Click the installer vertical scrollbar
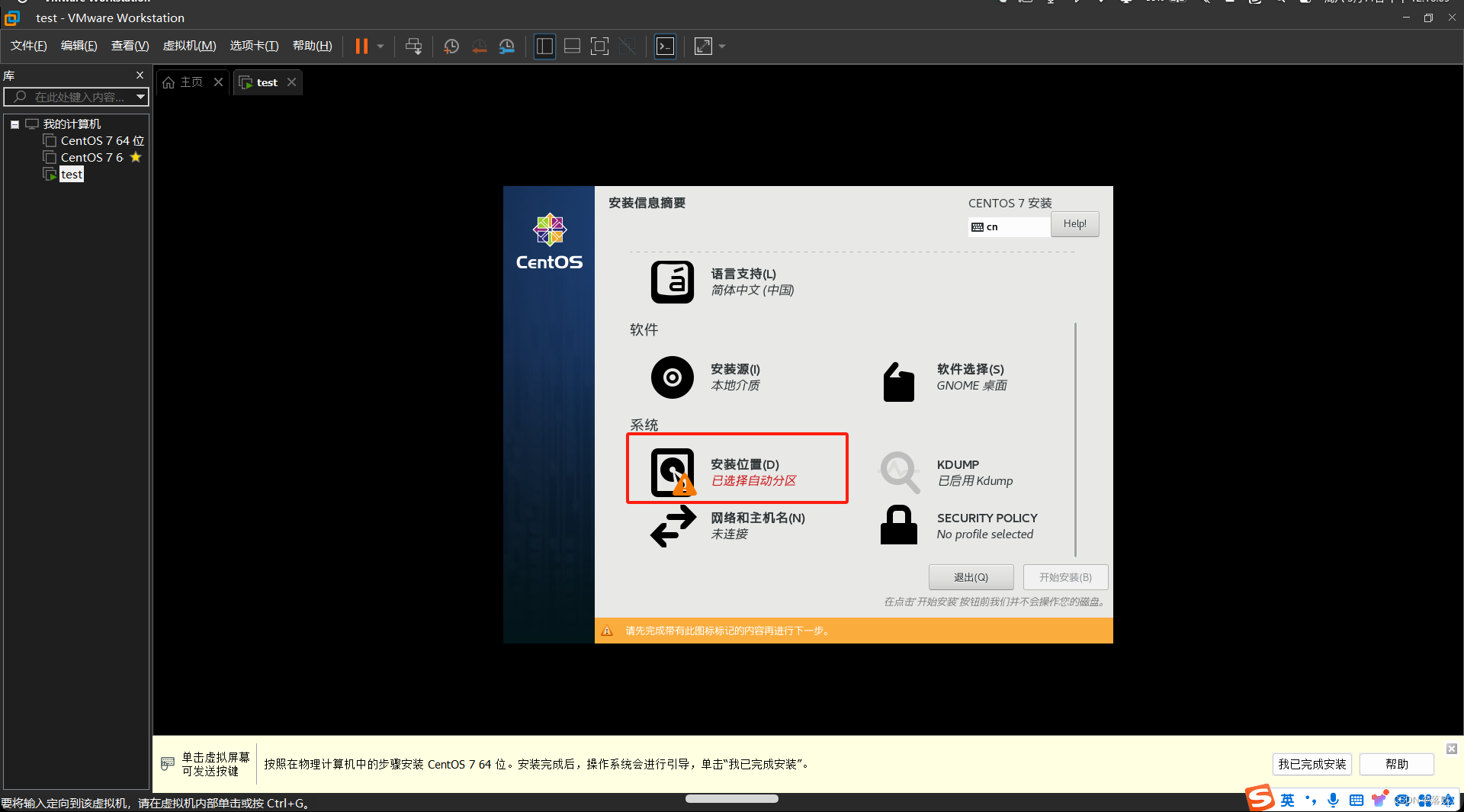This screenshot has width=1464, height=812. (x=1075, y=439)
